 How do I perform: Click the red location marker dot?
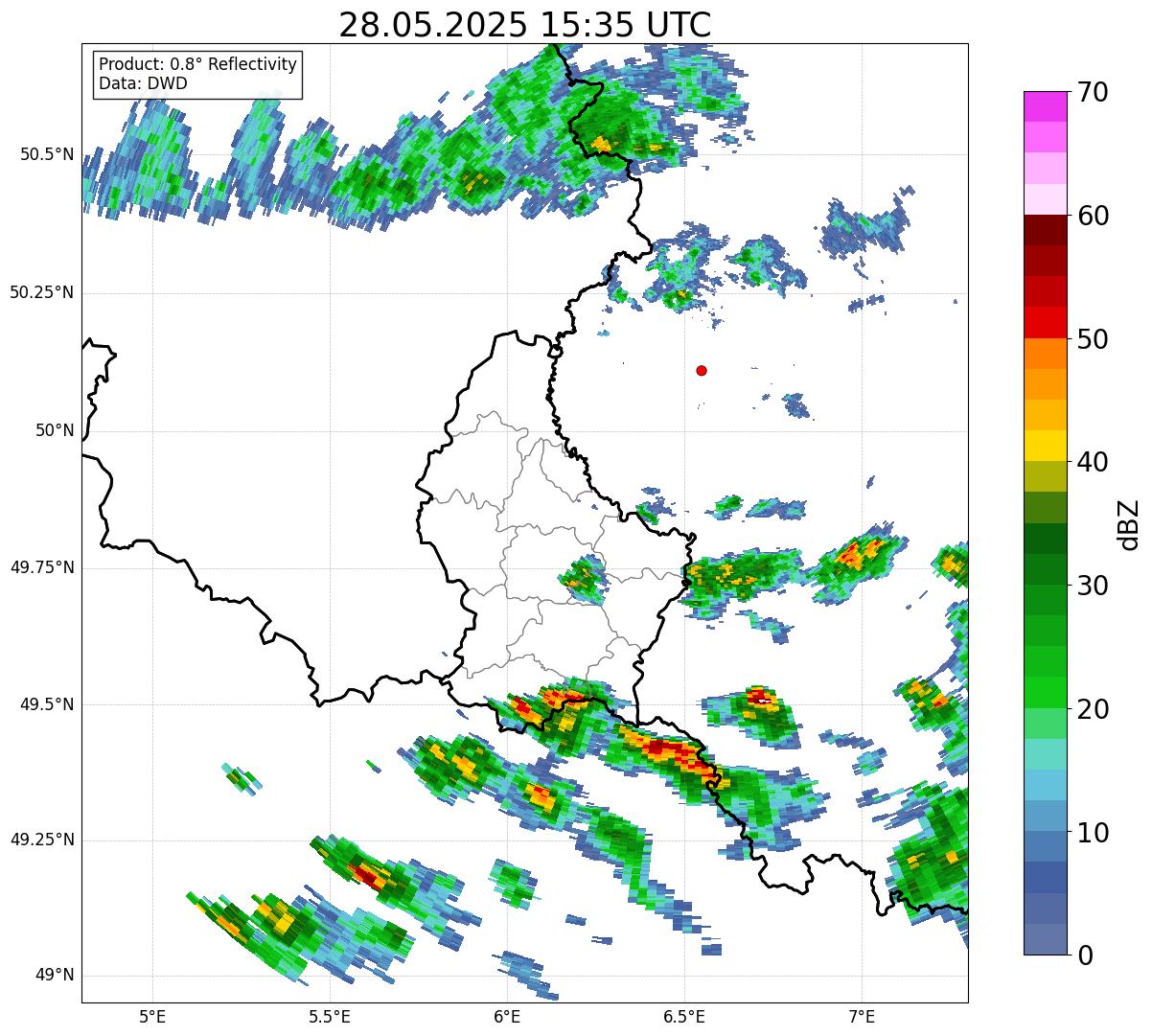coord(702,370)
